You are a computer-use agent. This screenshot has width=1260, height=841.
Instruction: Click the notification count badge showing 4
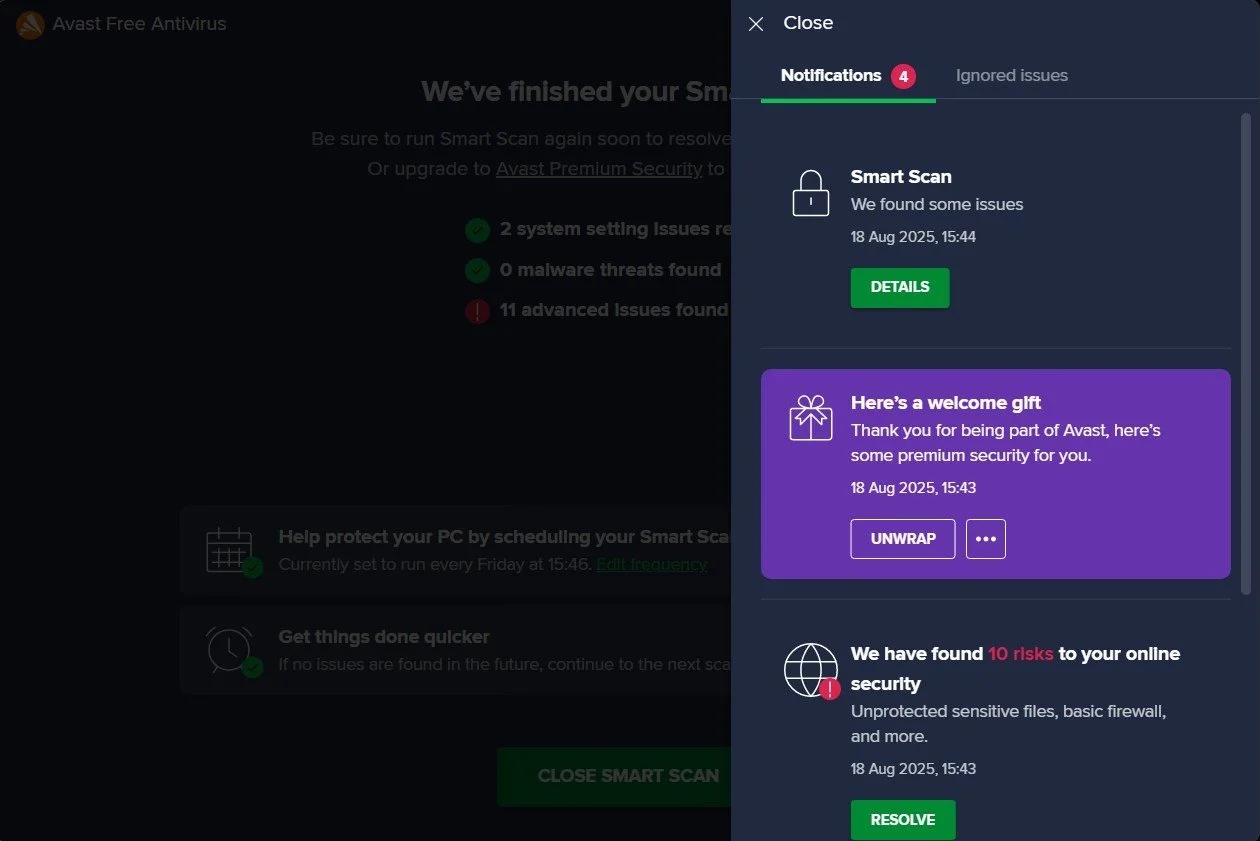pyautogui.click(x=904, y=75)
